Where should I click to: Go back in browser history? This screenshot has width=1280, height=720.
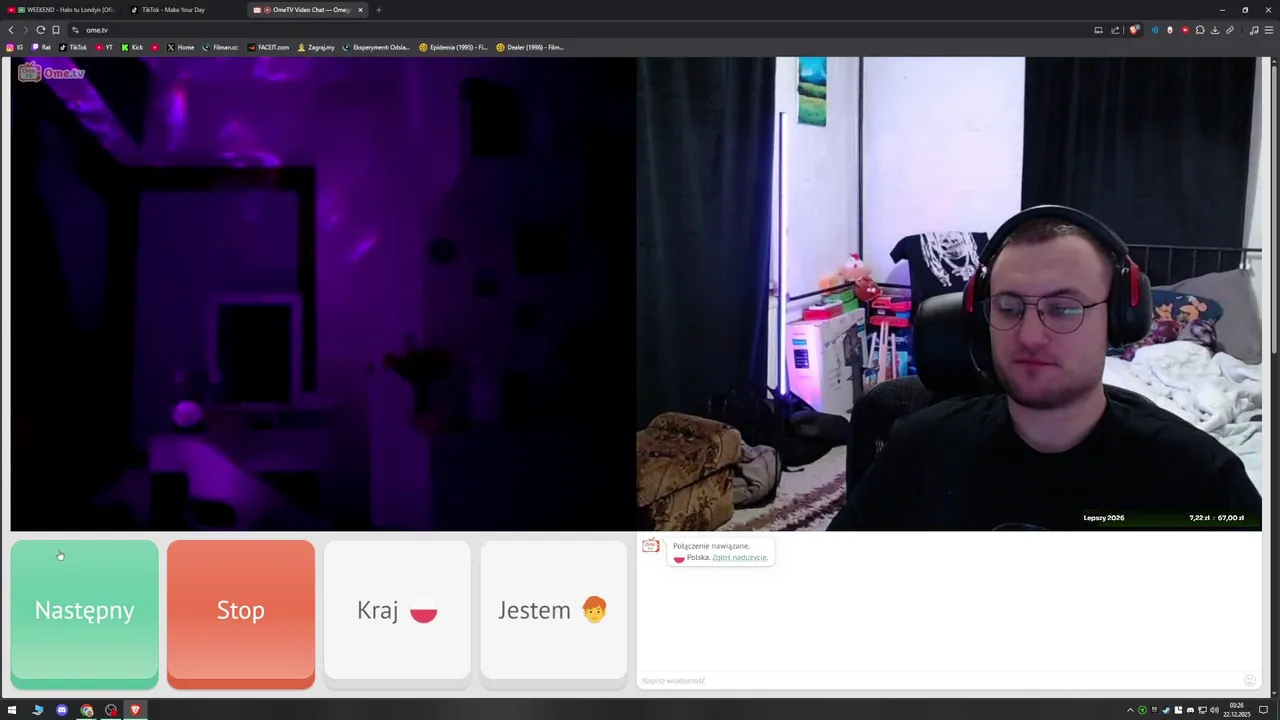point(11,30)
